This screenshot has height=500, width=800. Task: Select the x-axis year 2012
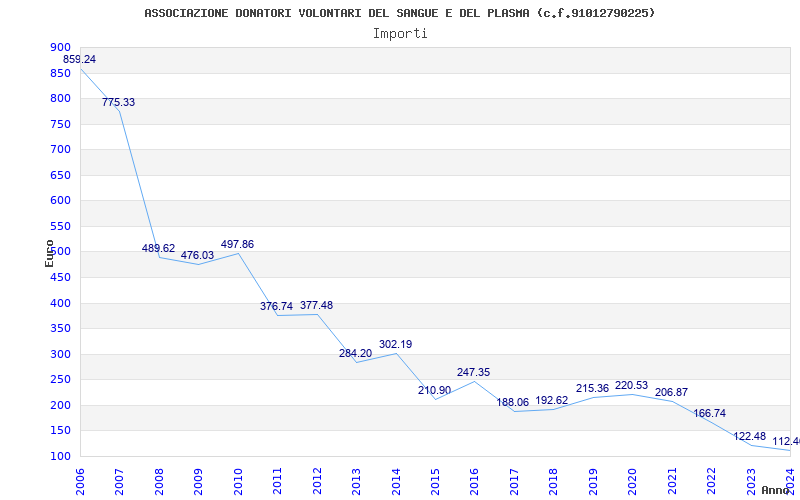(317, 481)
